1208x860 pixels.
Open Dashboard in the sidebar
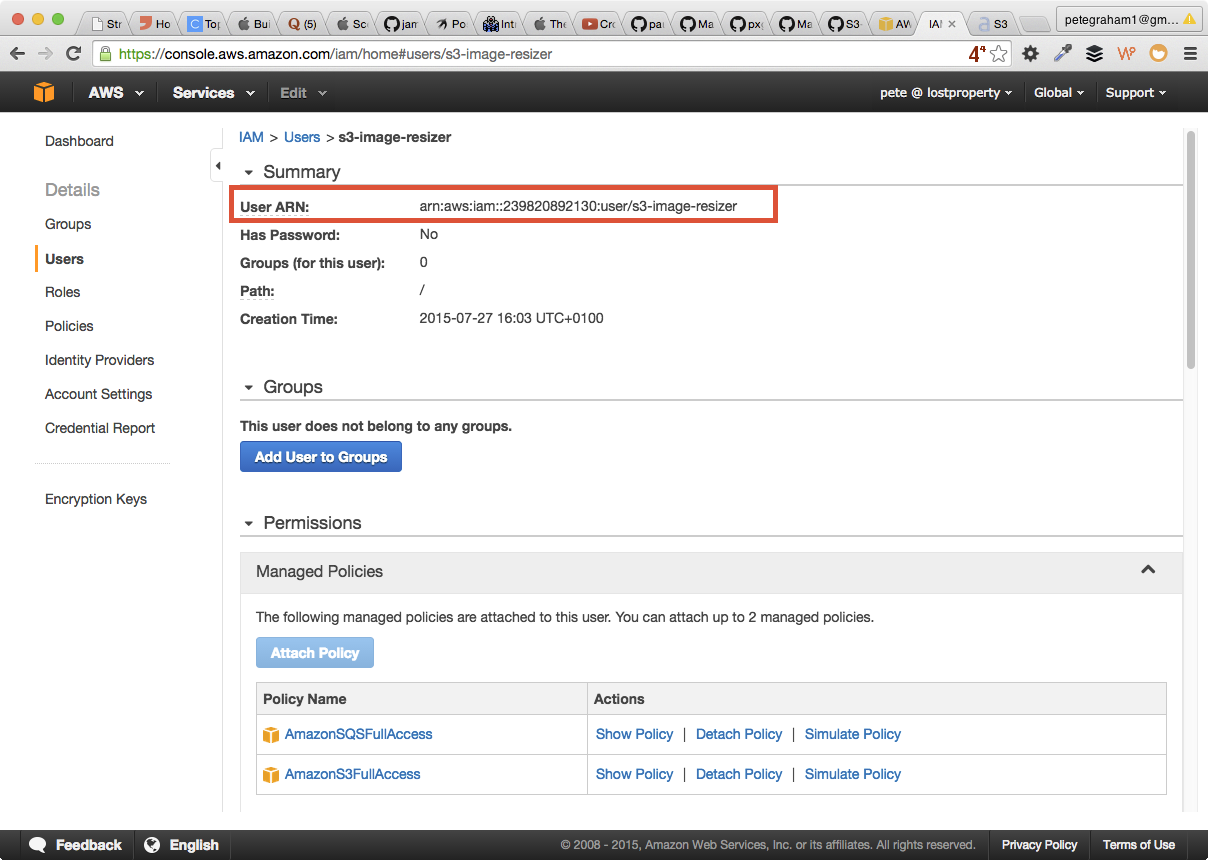pos(79,141)
